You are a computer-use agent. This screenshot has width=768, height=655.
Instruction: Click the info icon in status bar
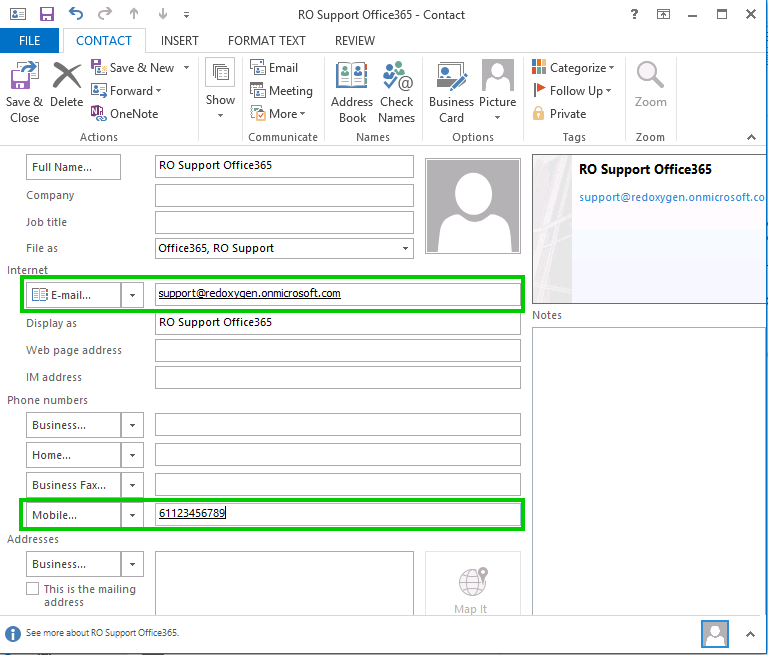pyautogui.click(x=13, y=633)
